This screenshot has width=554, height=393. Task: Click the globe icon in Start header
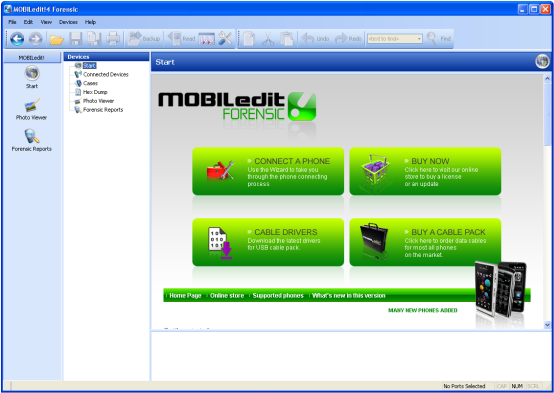[x=542, y=62]
